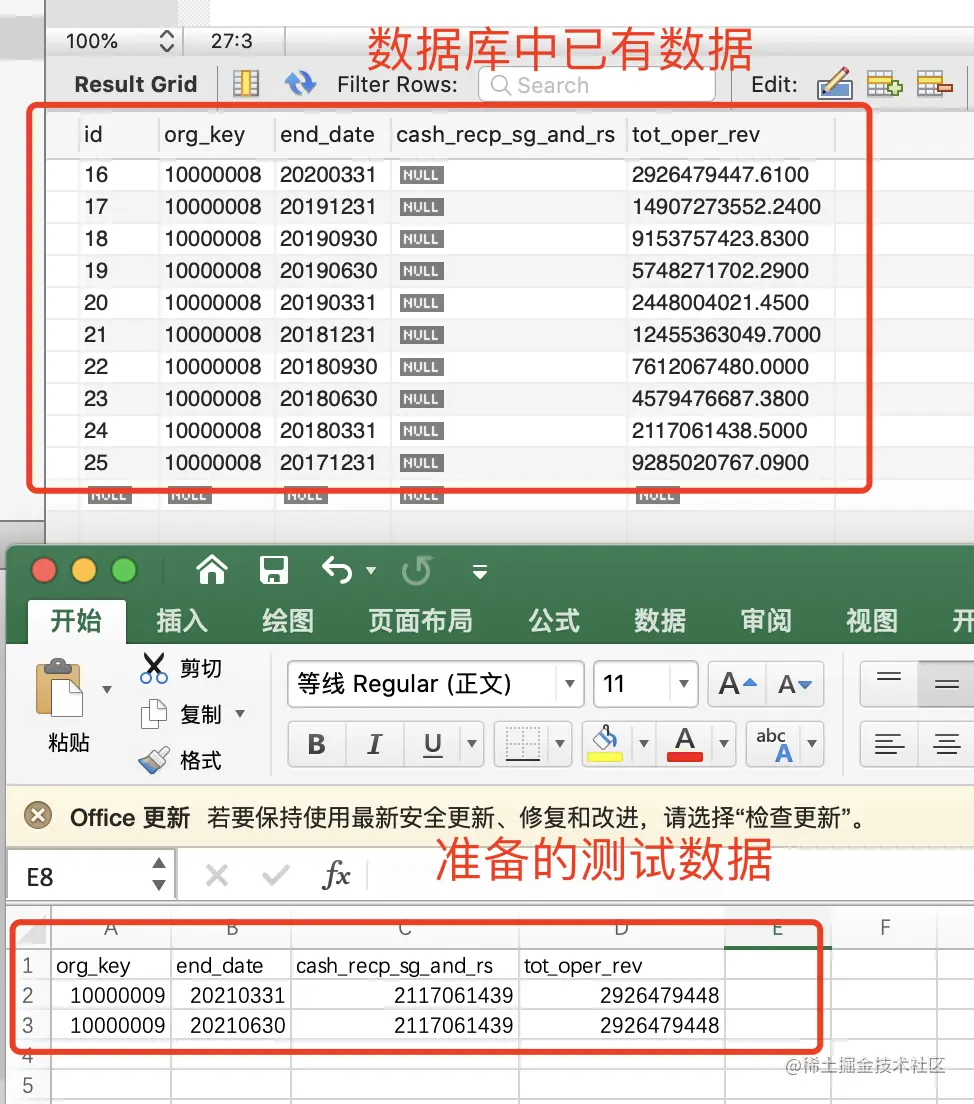Align text left

(x=889, y=744)
